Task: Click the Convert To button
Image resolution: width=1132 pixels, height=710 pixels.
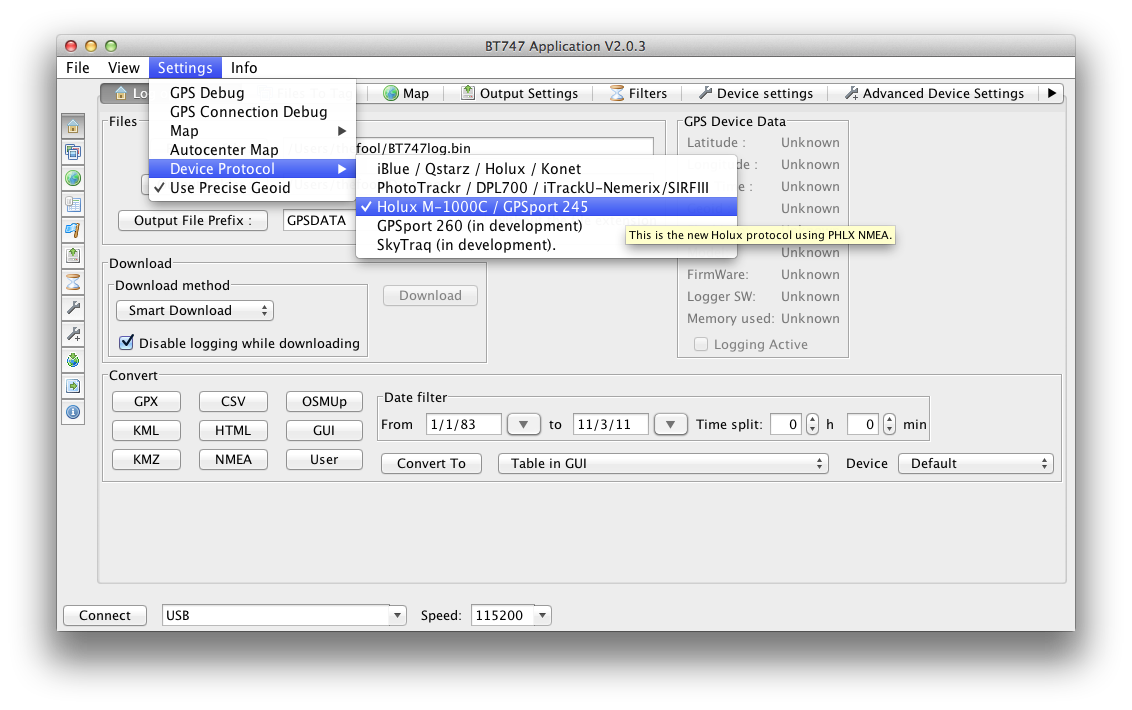Action: [431, 464]
